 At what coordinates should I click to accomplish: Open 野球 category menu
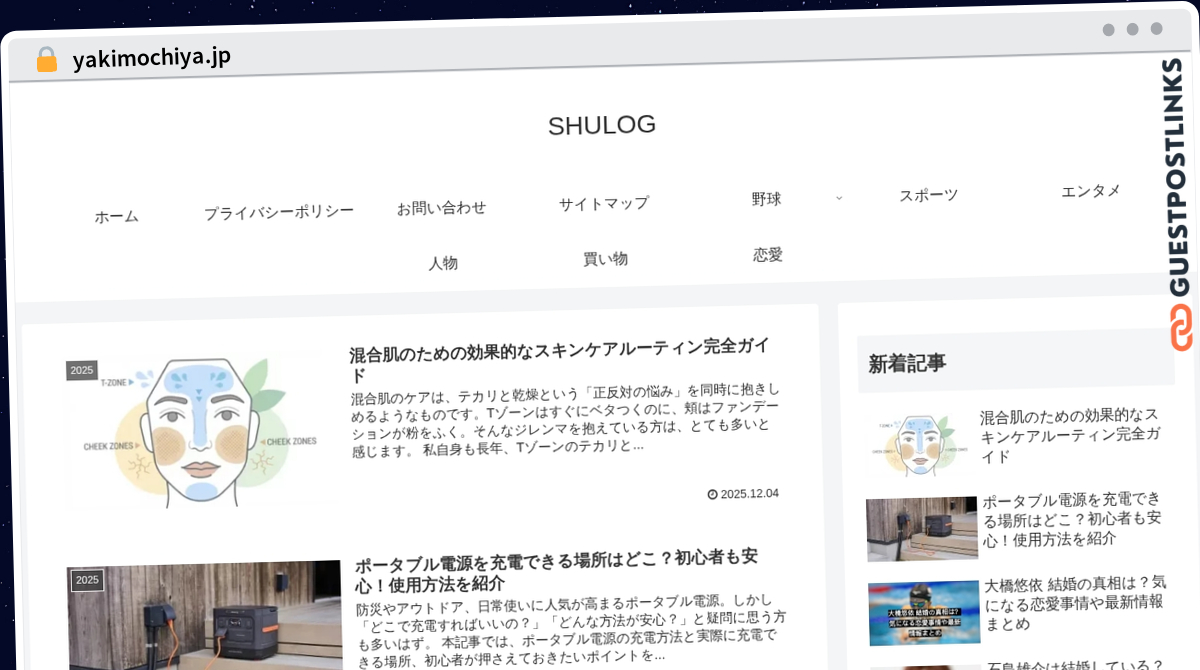pyautogui.click(x=766, y=199)
